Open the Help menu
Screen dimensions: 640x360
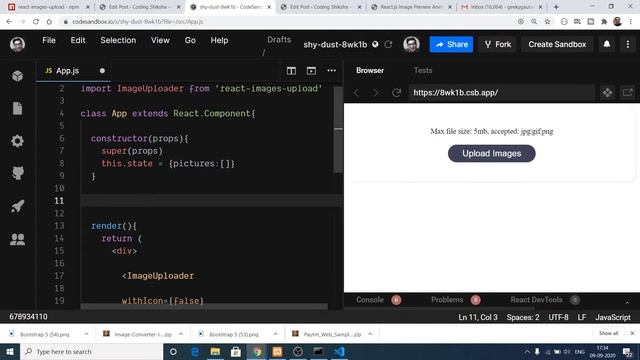pyautogui.click(x=219, y=40)
